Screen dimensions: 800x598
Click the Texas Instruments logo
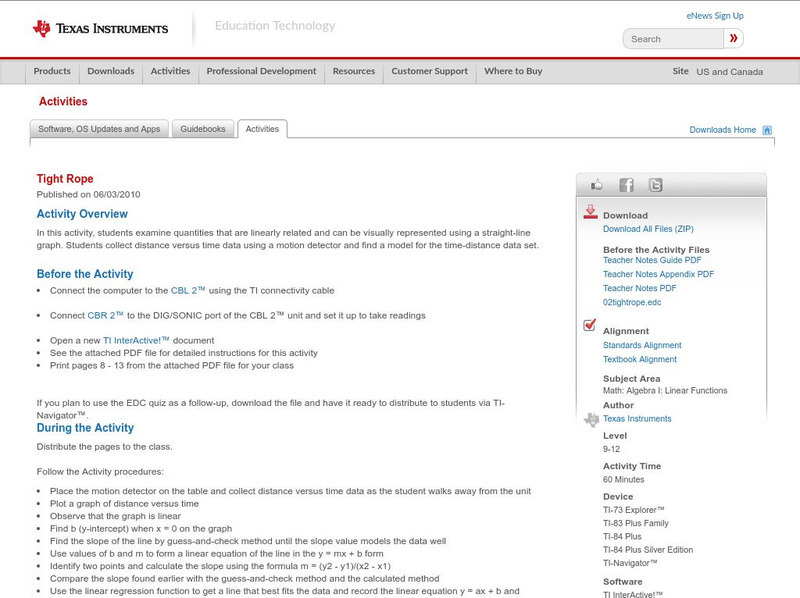pyautogui.click(x=101, y=29)
